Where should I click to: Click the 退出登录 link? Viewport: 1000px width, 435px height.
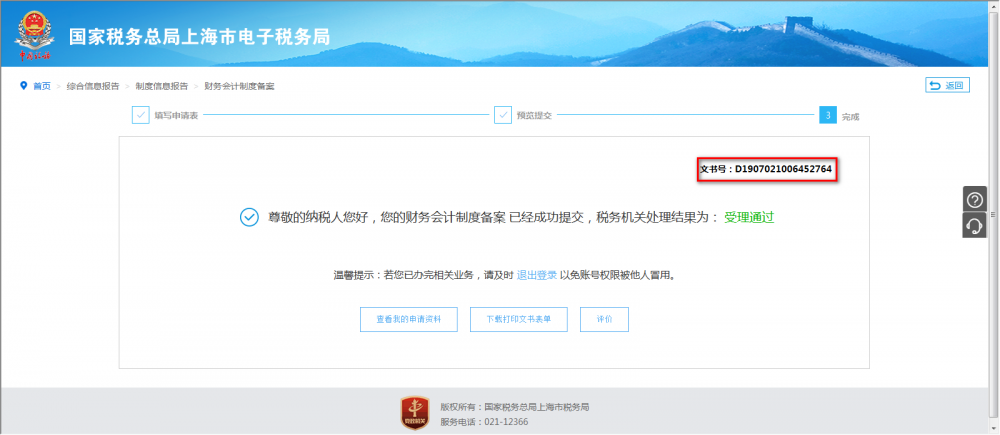pos(537,274)
